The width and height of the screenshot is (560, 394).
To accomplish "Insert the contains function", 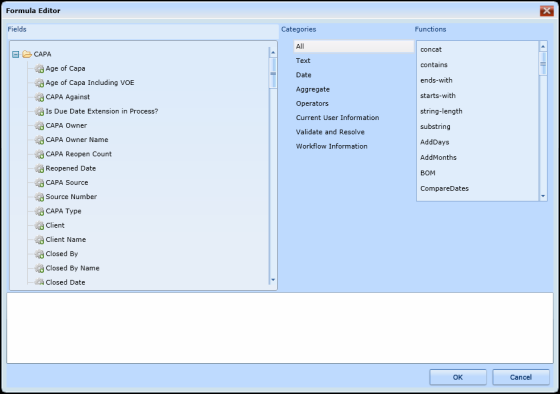I will (434, 65).
